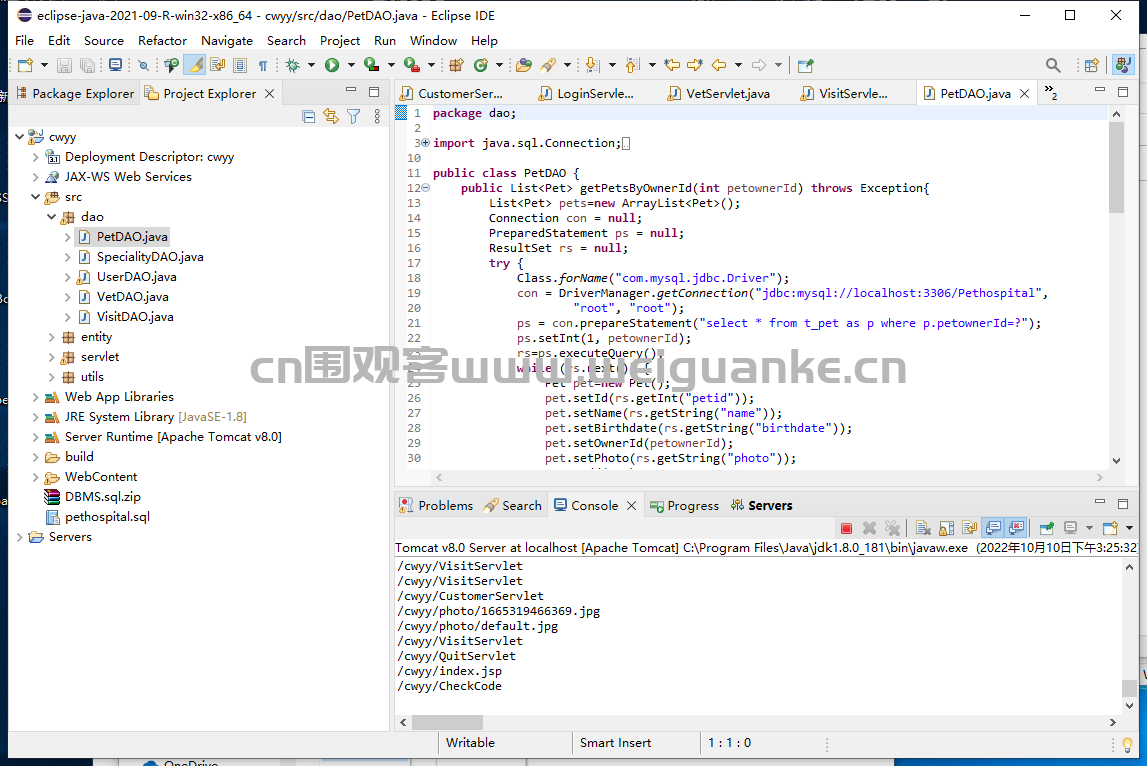This screenshot has width=1147, height=766.
Task: Click Remove All Terminated Launches icon
Action: [x=892, y=528]
